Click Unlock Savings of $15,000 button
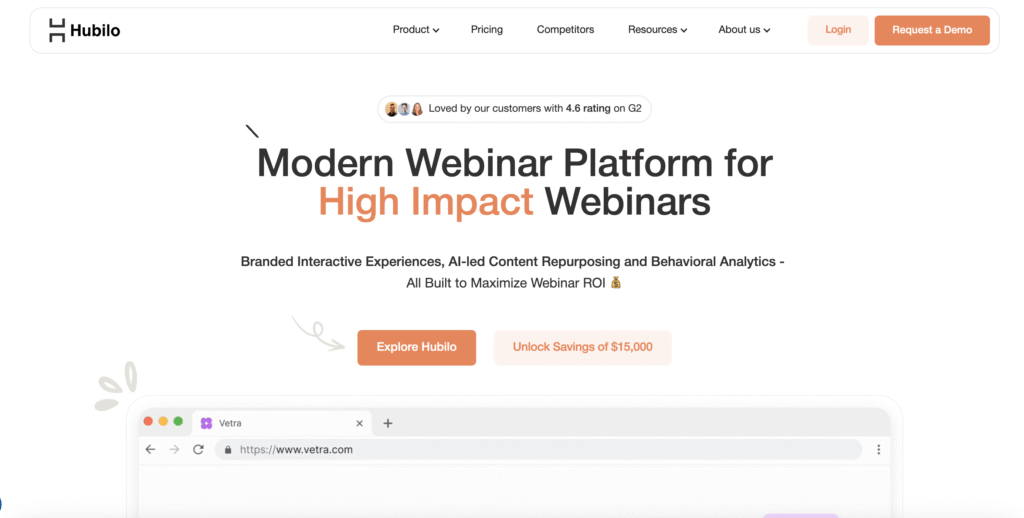The height and width of the screenshot is (518, 1024). (583, 348)
